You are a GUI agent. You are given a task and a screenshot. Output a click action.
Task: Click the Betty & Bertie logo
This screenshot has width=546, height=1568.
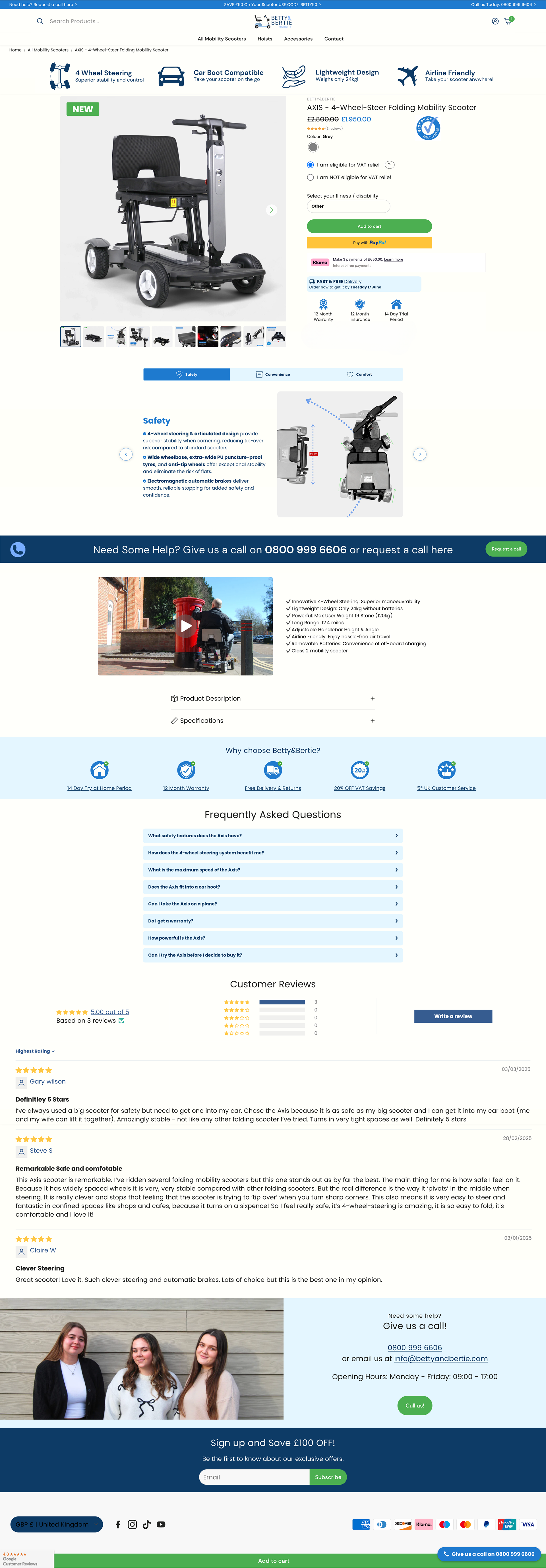tap(273, 21)
